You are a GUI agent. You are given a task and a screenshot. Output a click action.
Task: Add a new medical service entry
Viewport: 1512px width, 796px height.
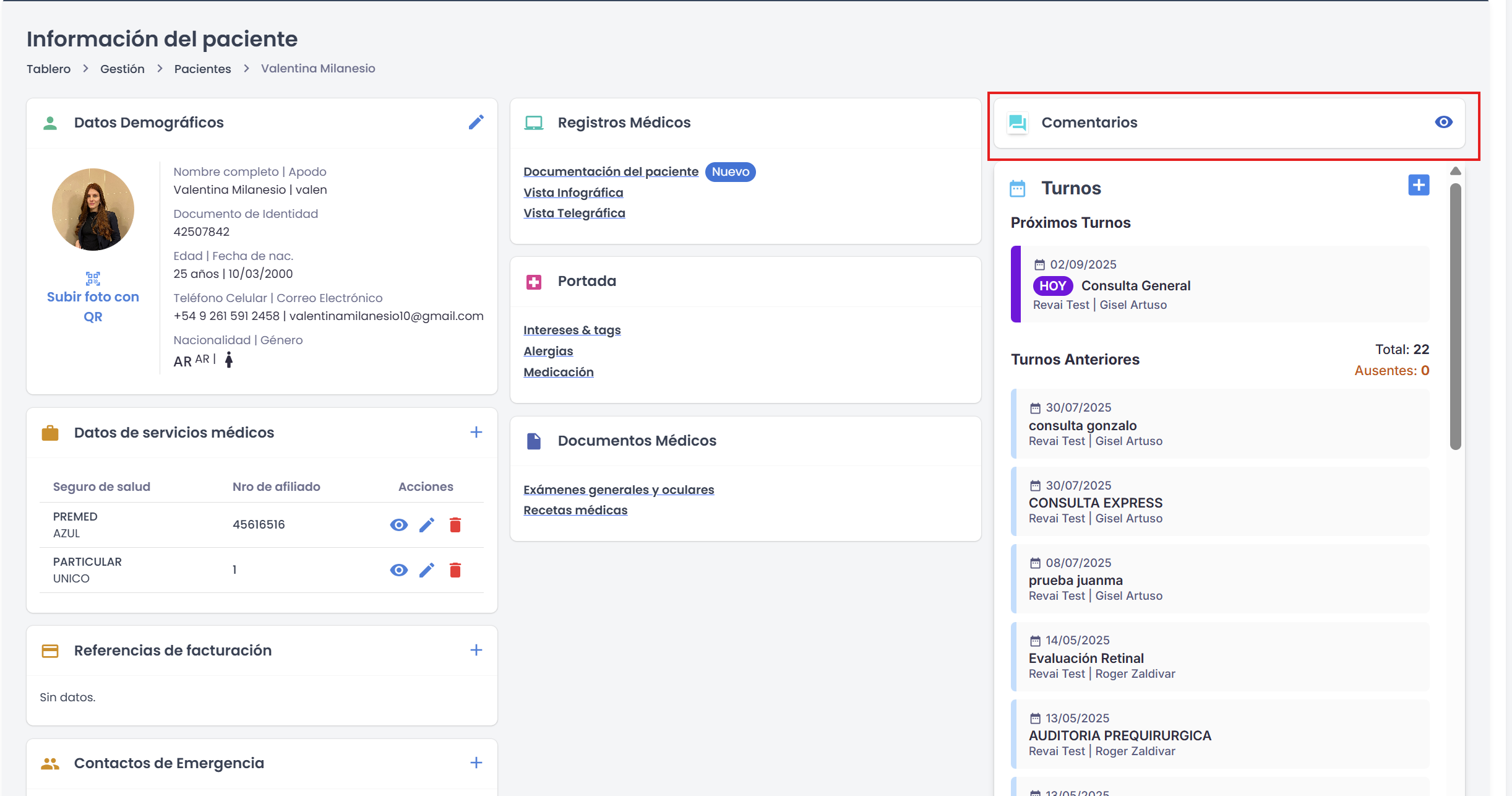click(x=476, y=432)
